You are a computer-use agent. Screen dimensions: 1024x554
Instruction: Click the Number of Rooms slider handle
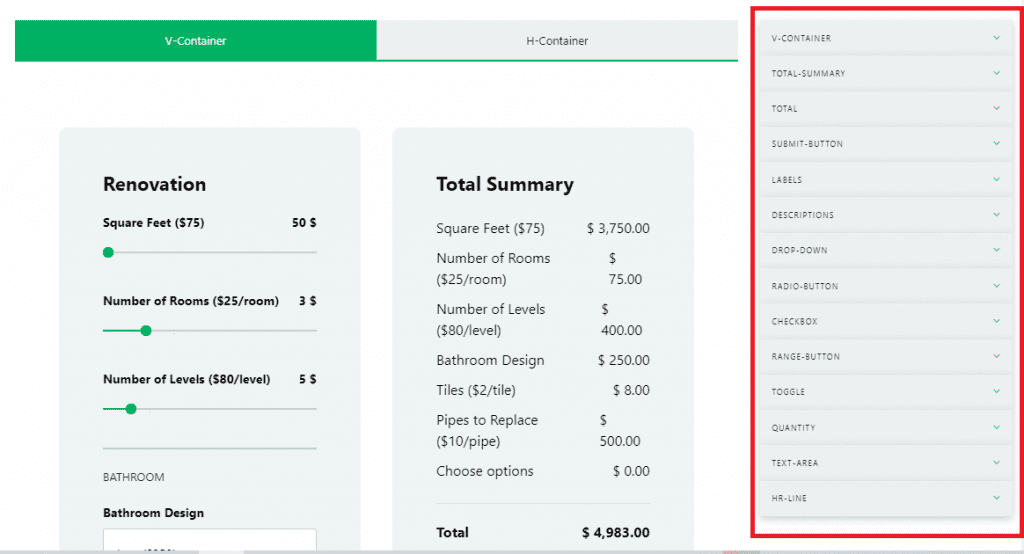[x=146, y=330]
